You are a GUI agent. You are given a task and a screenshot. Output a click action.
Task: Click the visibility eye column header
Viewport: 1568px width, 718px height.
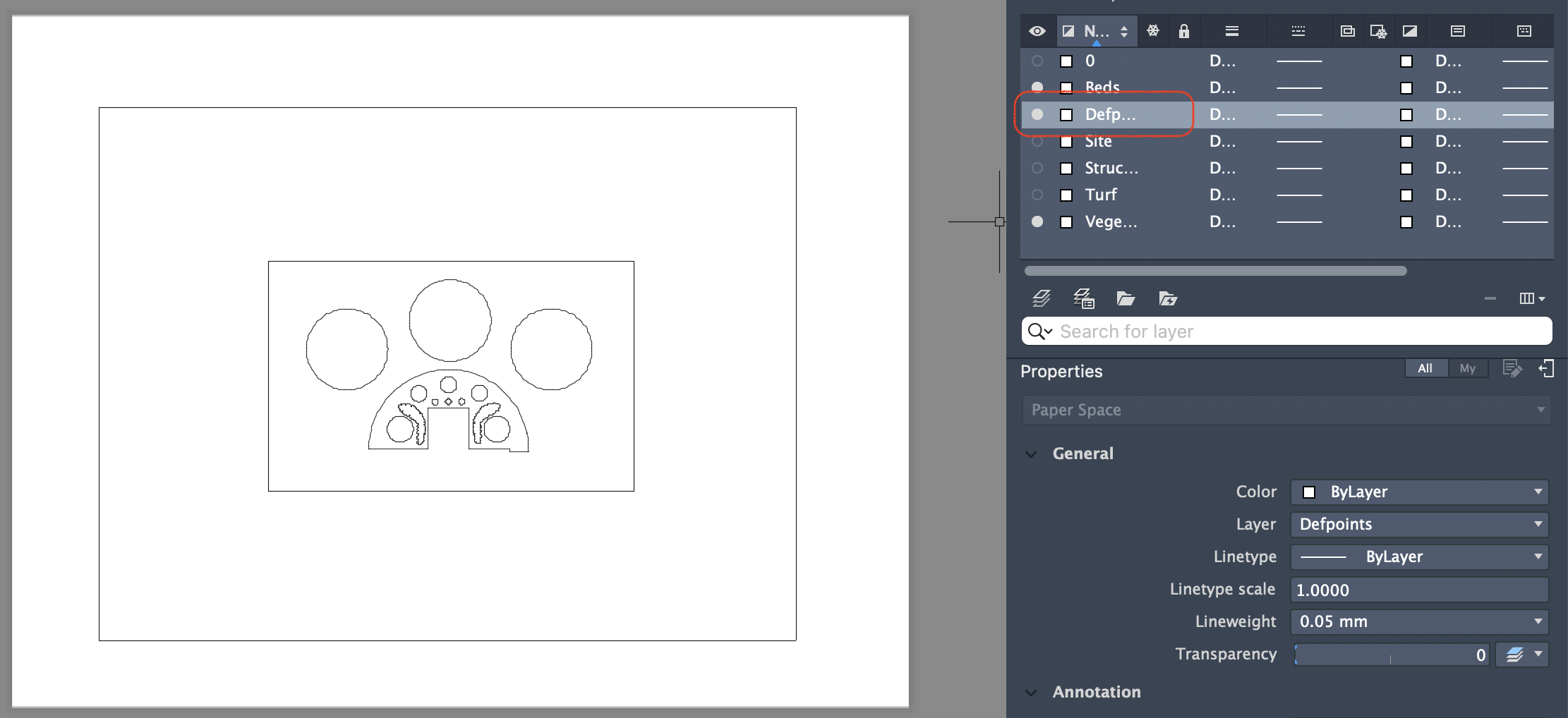coord(1037,31)
